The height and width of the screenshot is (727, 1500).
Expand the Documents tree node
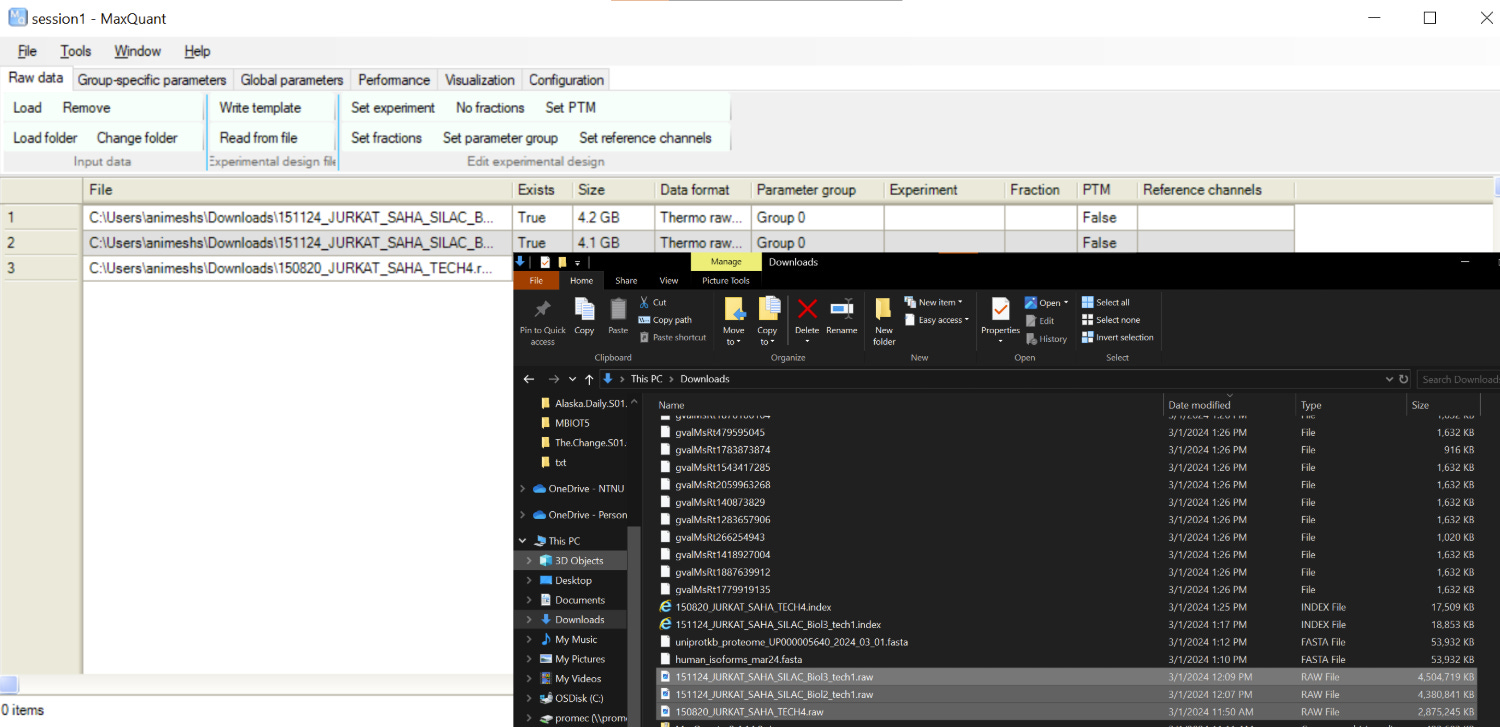coord(529,600)
